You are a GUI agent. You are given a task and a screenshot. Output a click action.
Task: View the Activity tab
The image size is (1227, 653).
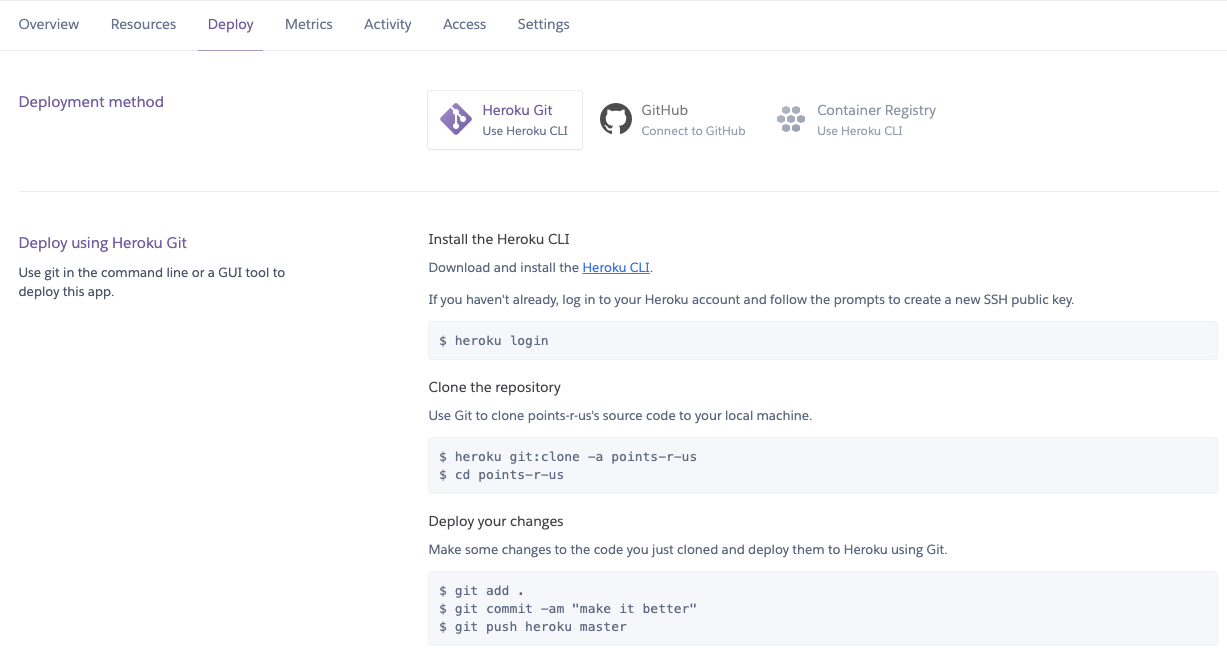pyautogui.click(x=387, y=24)
